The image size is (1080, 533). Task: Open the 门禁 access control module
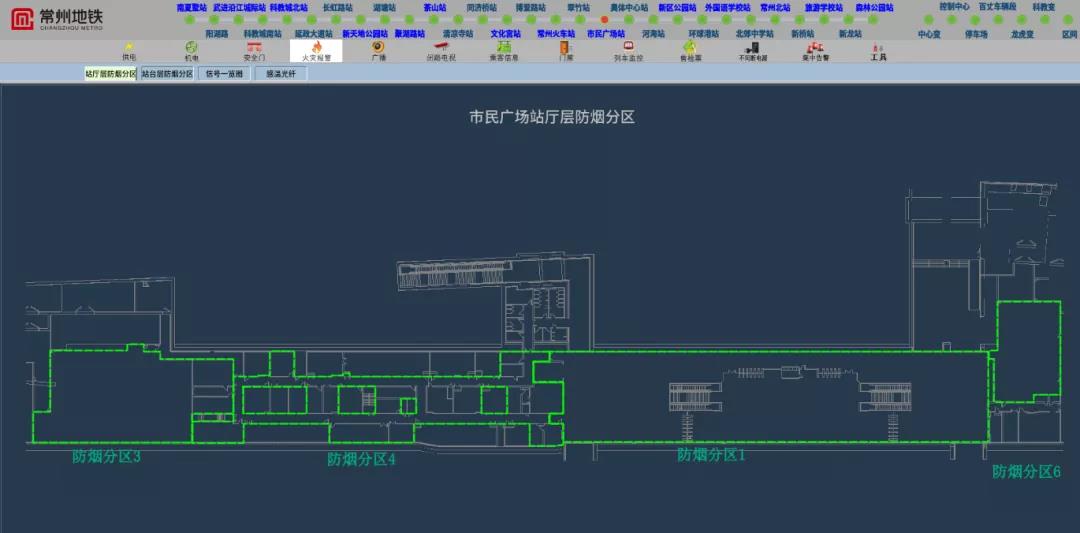point(565,51)
